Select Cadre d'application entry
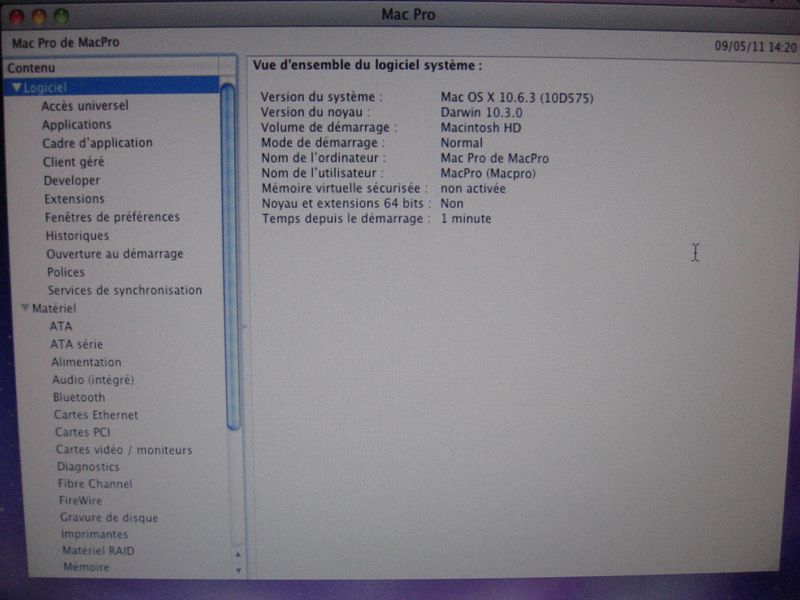This screenshot has height=600, width=800. point(97,143)
